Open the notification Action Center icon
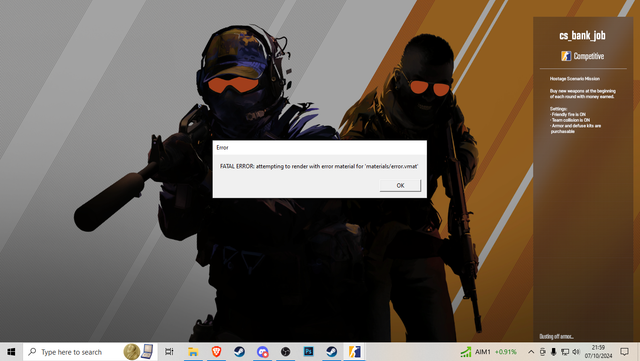The image size is (640, 361). coord(624,352)
